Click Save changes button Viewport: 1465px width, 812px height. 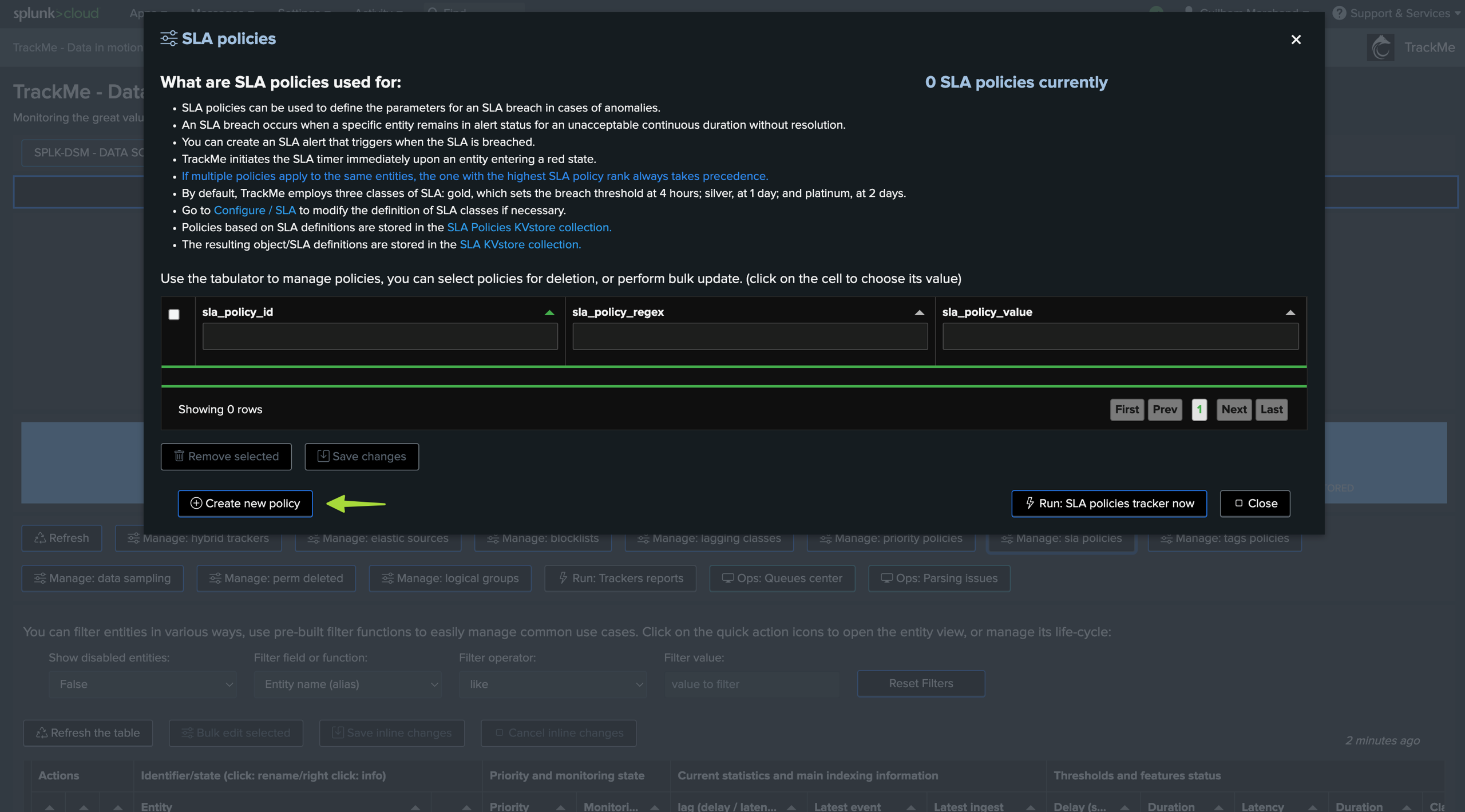(x=362, y=456)
